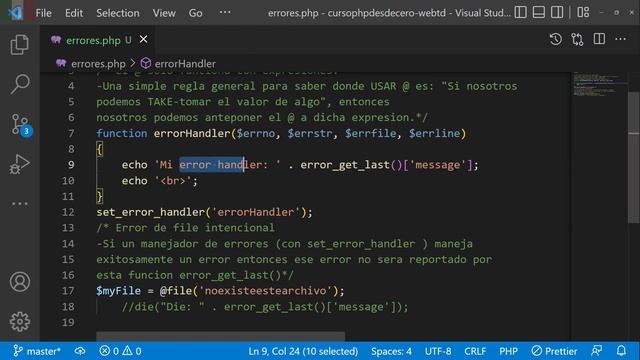Toggle the primary side bar layout
This screenshot has width=640, height=360.
[x=520, y=12]
